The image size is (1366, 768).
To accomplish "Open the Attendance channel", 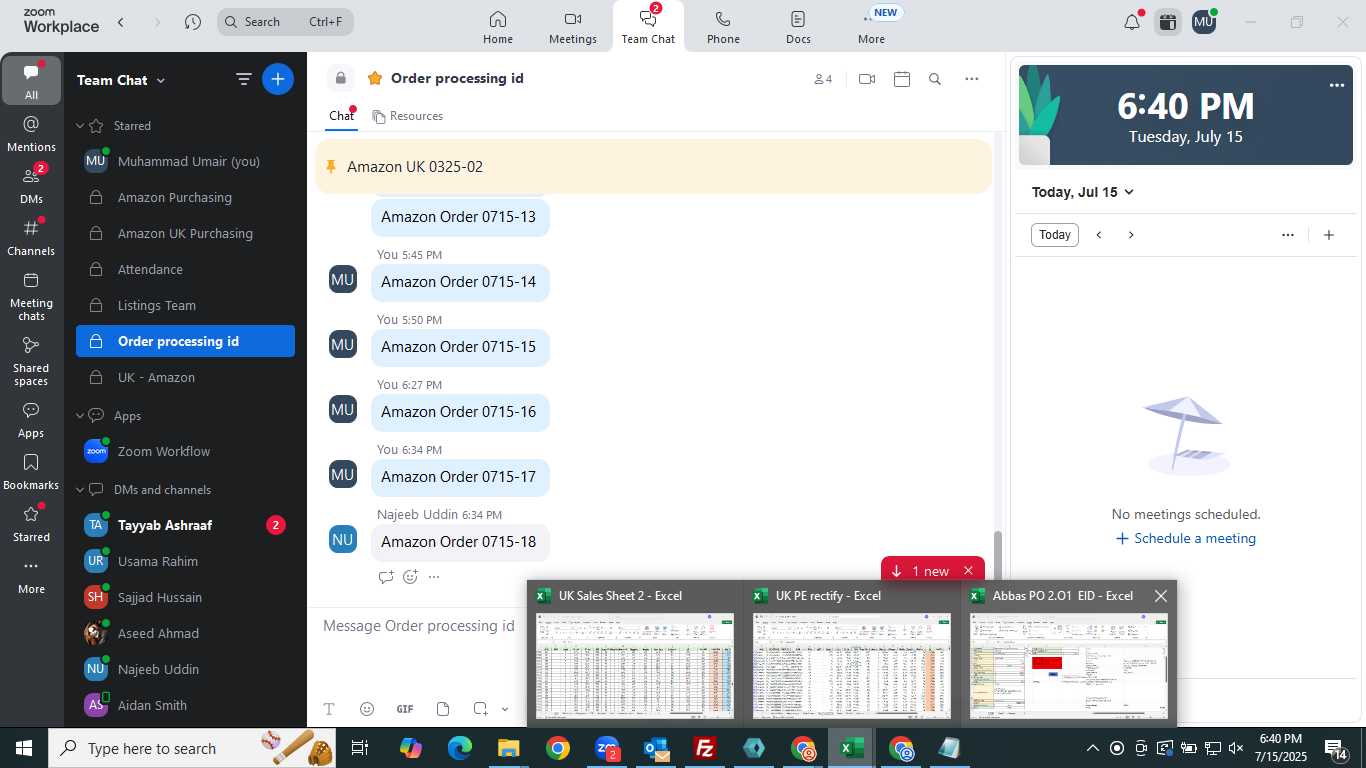I will pyautogui.click(x=185, y=269).
